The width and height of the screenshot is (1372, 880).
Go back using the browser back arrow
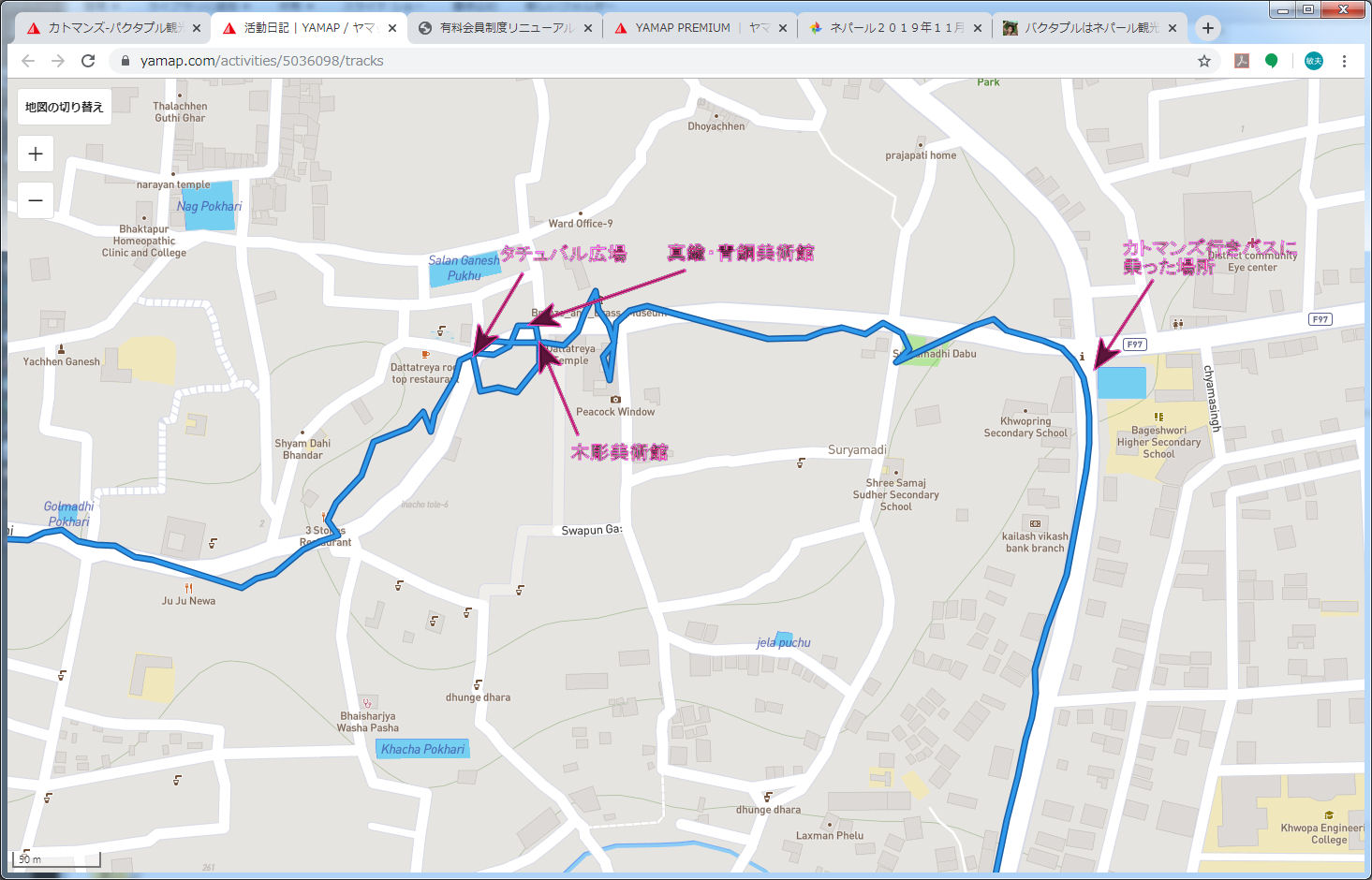click(28, 61)
